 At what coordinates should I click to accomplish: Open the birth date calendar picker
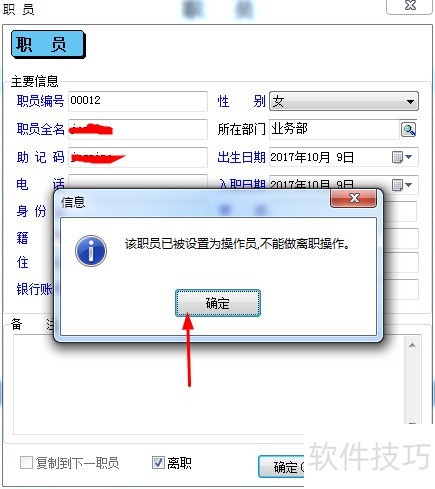(397, 157)
